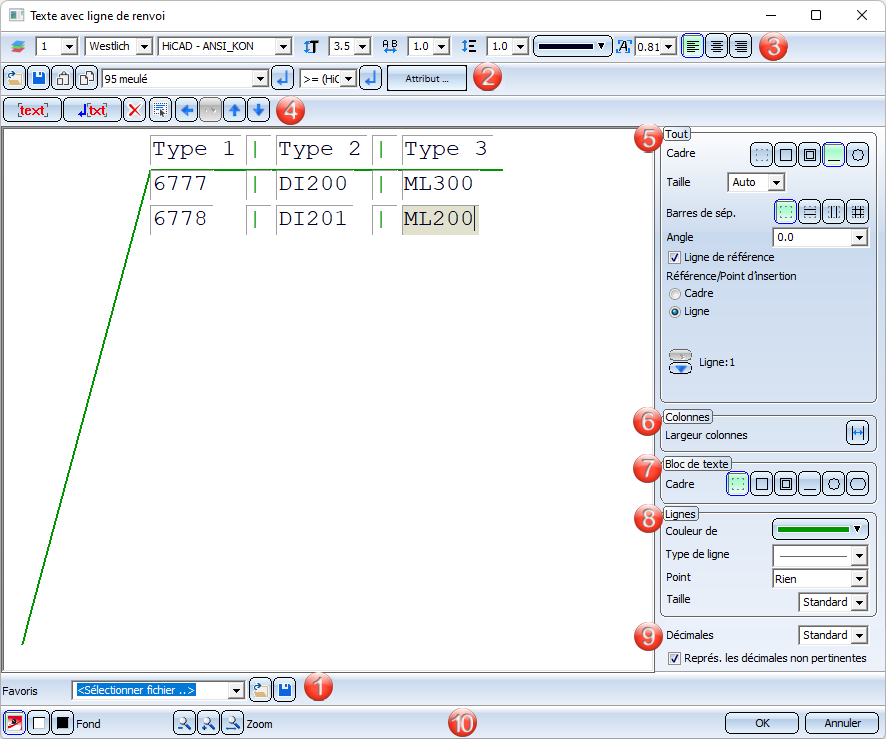The image size is (886, 739).
Task: Choose the rectangle frame in the Tout section
Action: [785, 154]
